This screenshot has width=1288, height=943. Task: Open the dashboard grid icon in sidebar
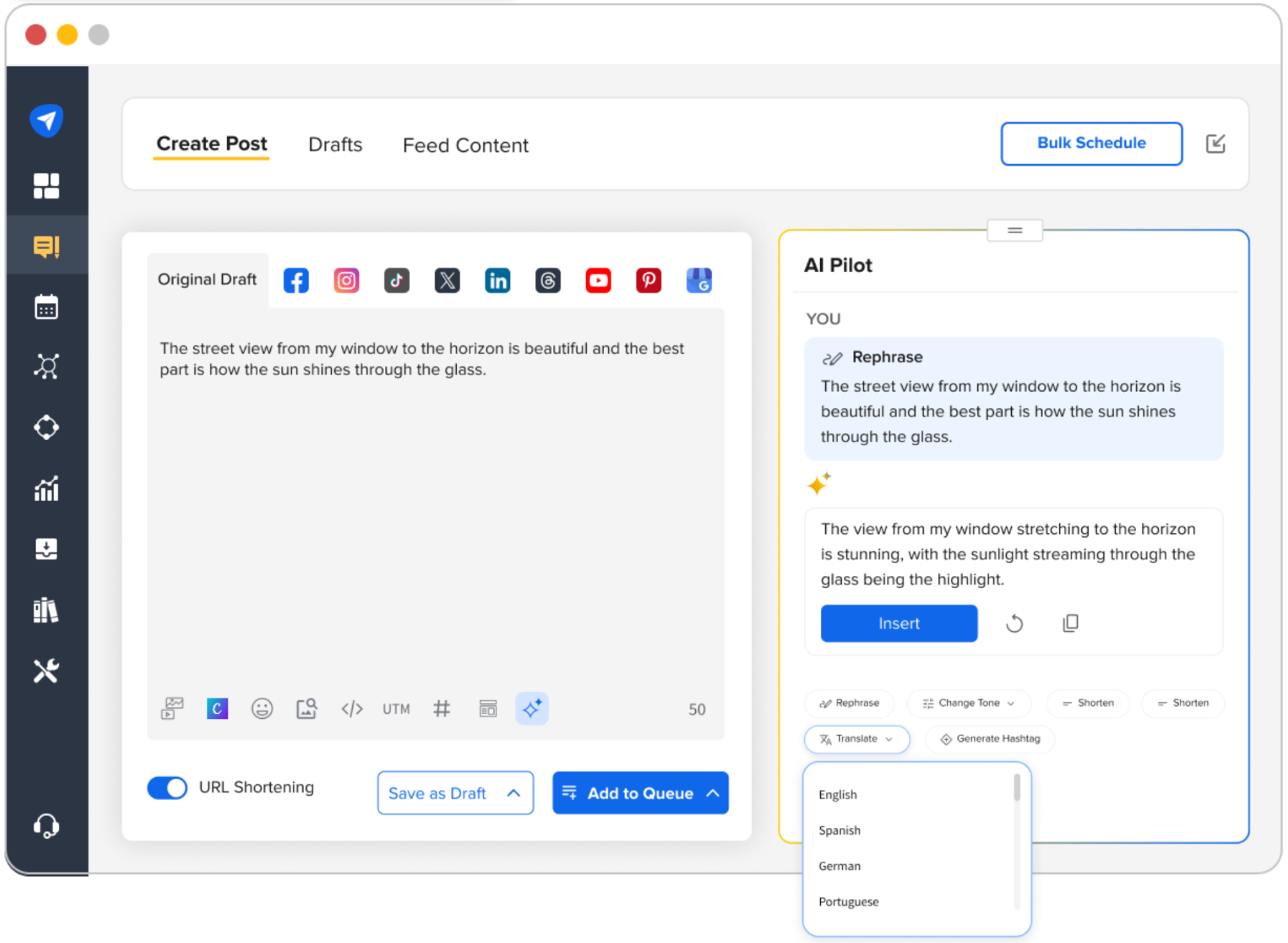click(46, 185)
